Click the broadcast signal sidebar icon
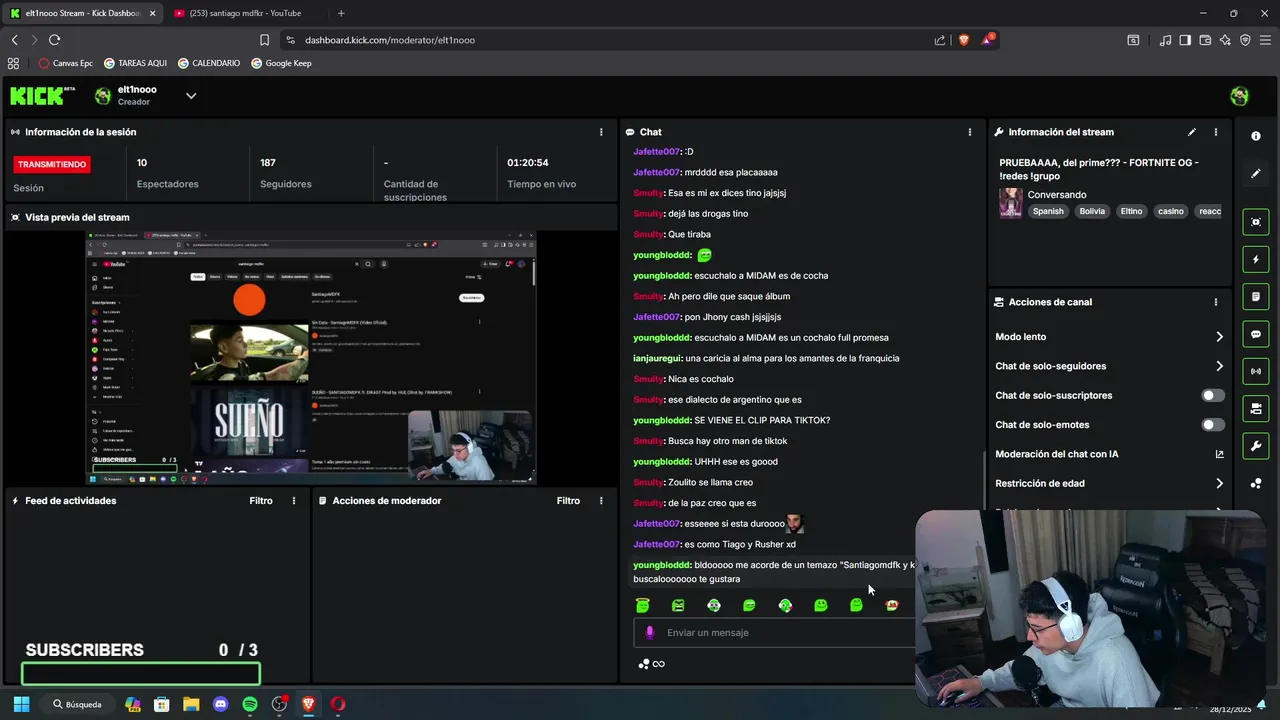The image size is (1280, 720). pyautogui.click(x=1256, y=371)
